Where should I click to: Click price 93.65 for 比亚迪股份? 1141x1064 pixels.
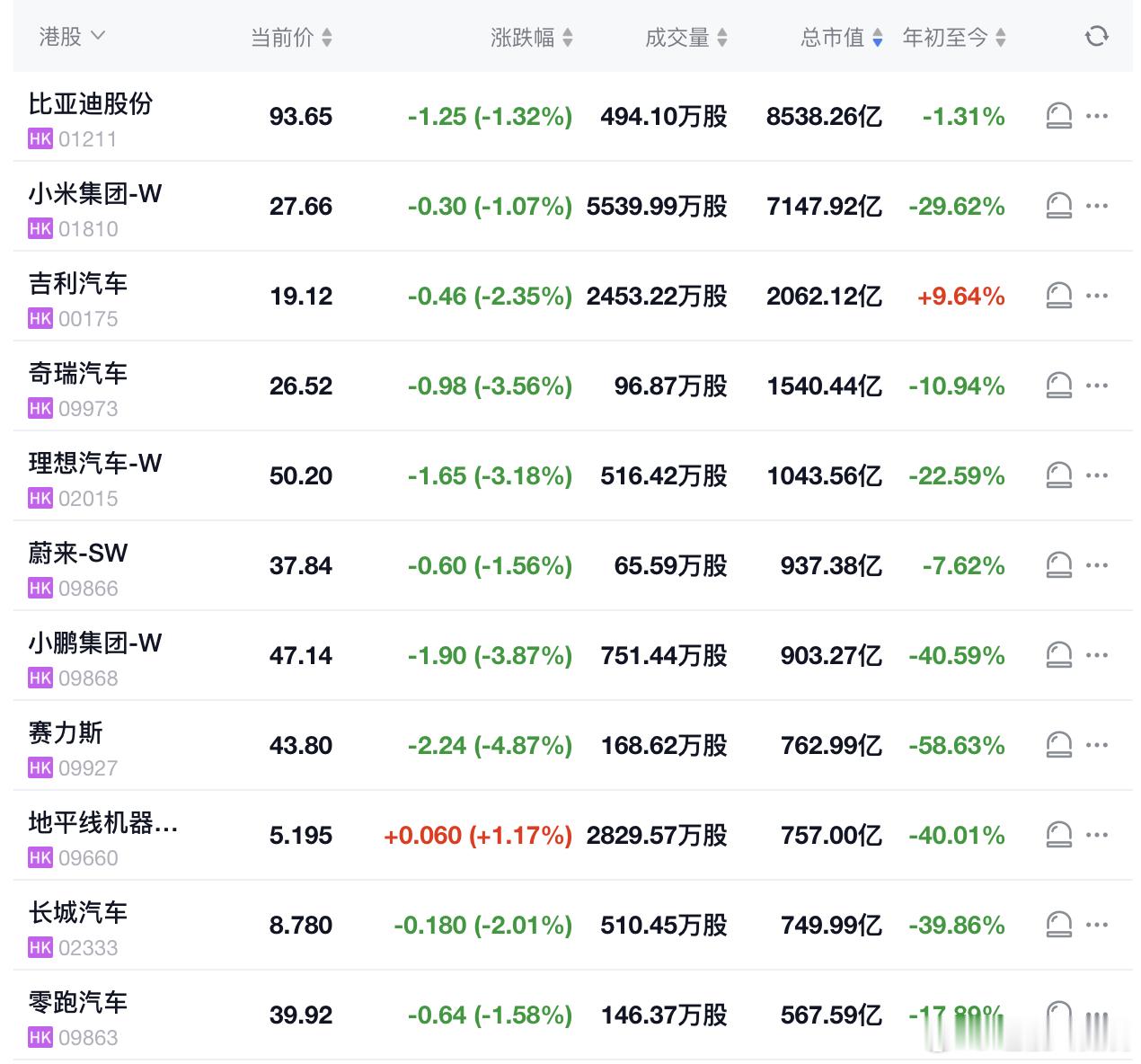click(301, 117)
